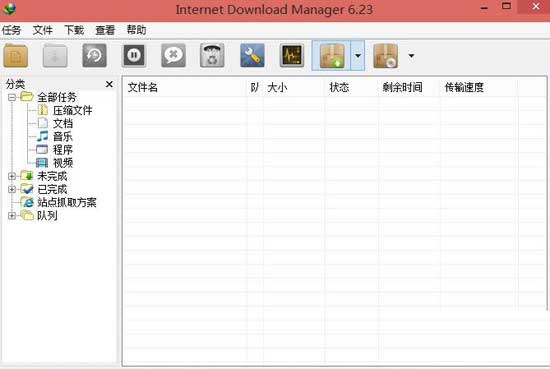Click the Stop/pause download toolbar icon

tap(134, 55)
